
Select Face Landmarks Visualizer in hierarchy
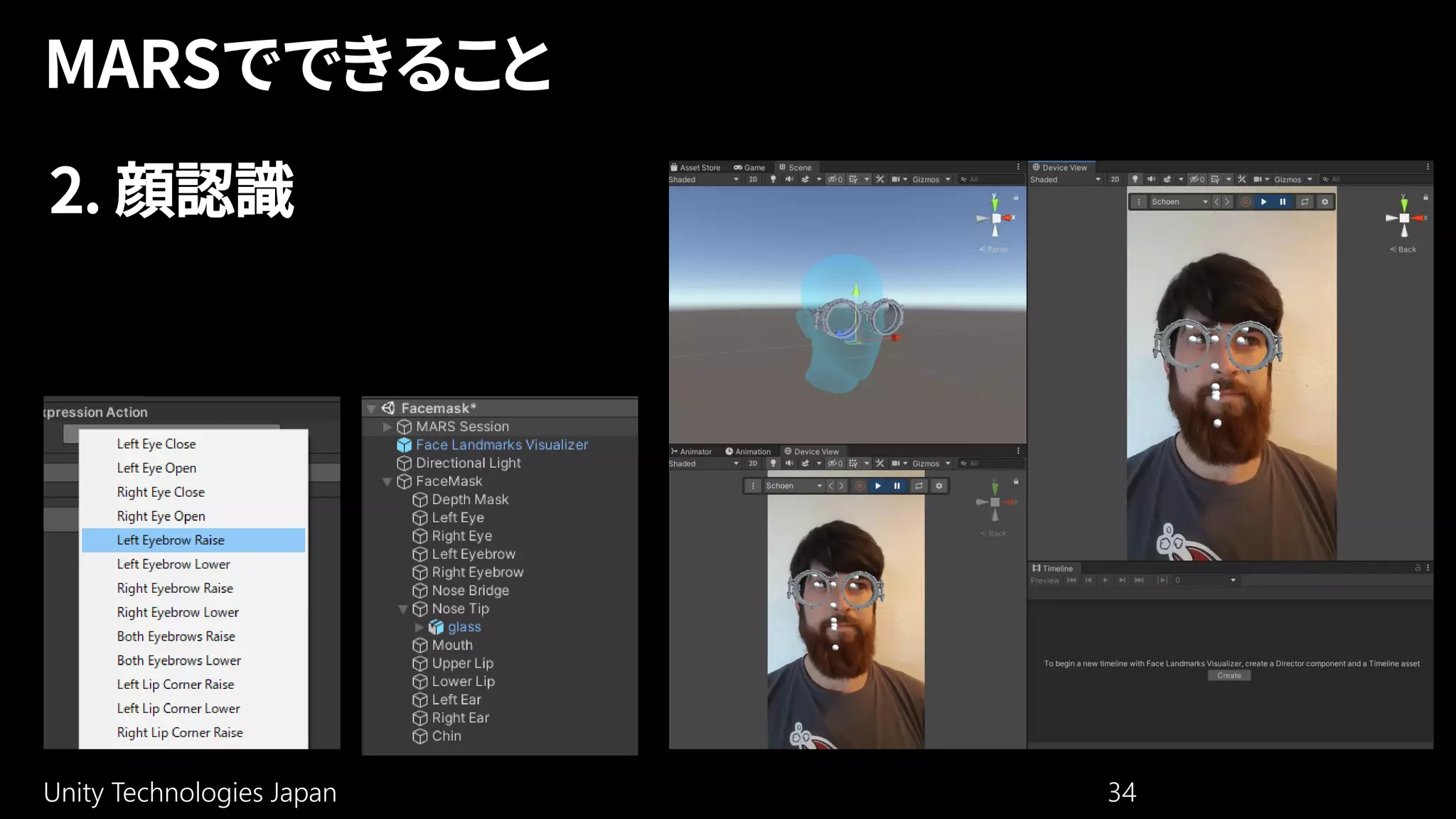point(492,445)
